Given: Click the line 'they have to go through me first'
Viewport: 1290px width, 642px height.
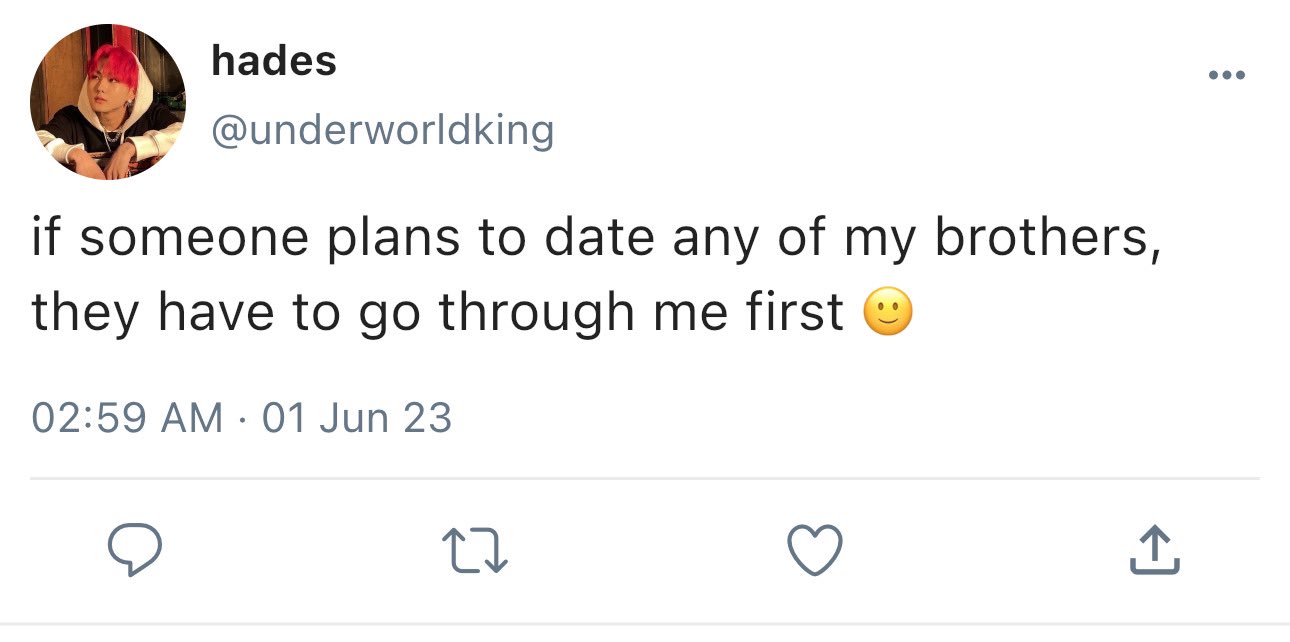Looking at the screenshot, I should click(438, 314).
